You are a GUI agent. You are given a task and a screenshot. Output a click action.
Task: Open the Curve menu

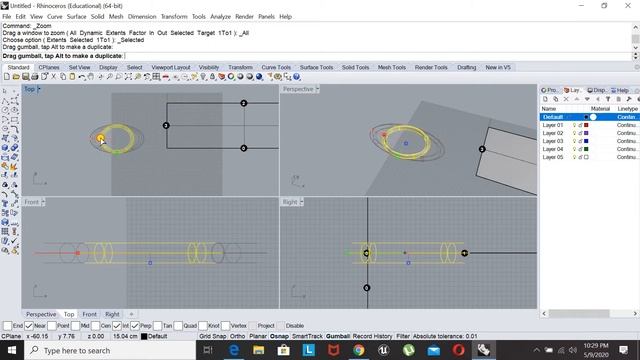(54, 16)
